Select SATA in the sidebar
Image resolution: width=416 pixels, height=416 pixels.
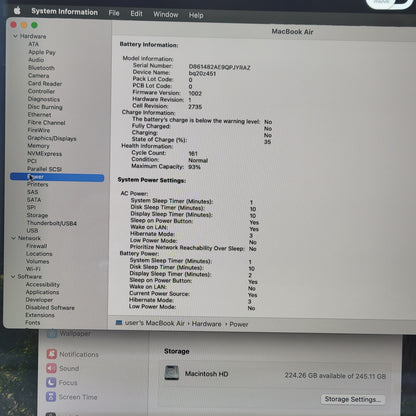coord(34,200)
